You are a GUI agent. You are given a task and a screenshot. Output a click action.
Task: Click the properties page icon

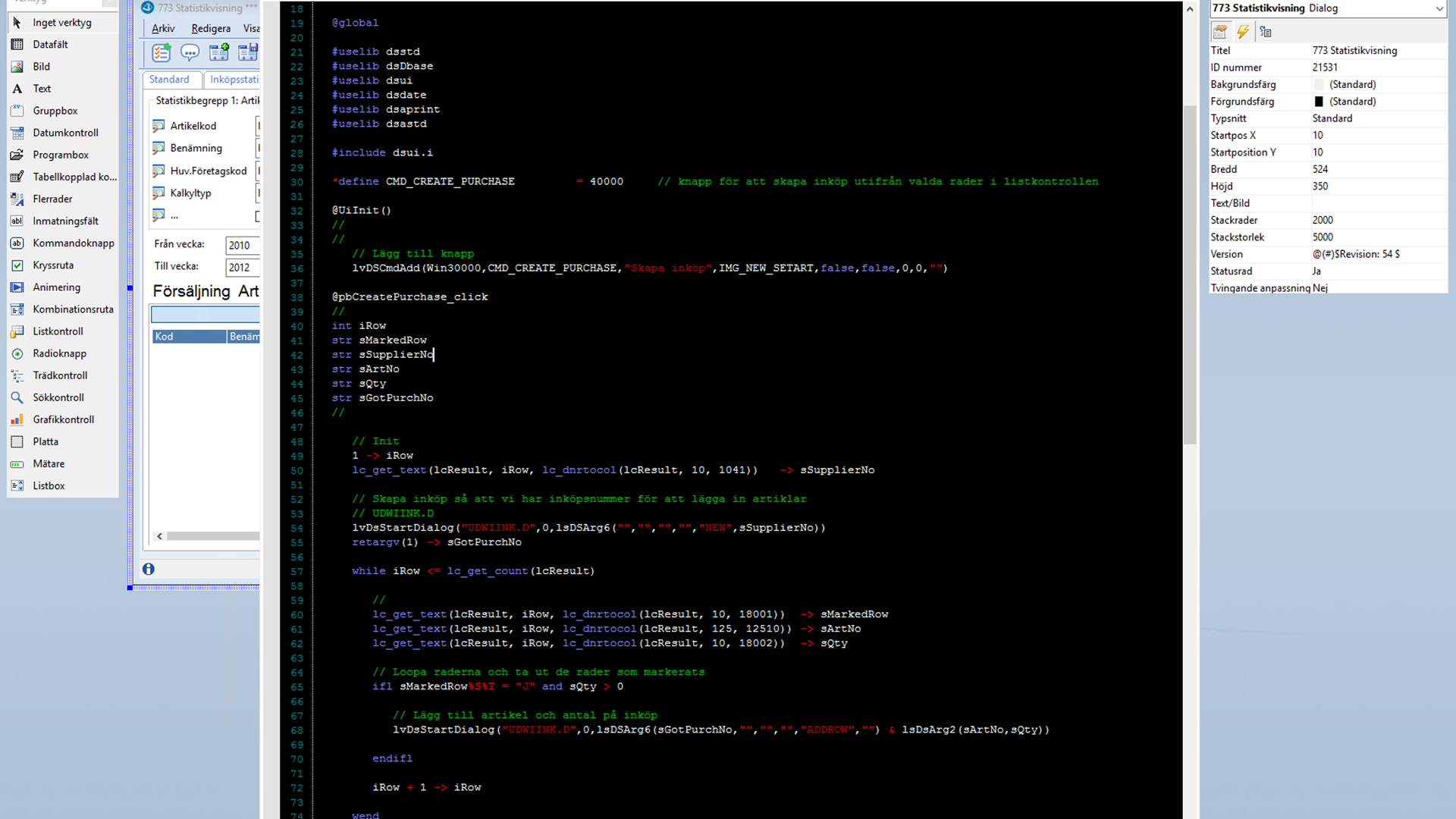(x=1219, y=32)
